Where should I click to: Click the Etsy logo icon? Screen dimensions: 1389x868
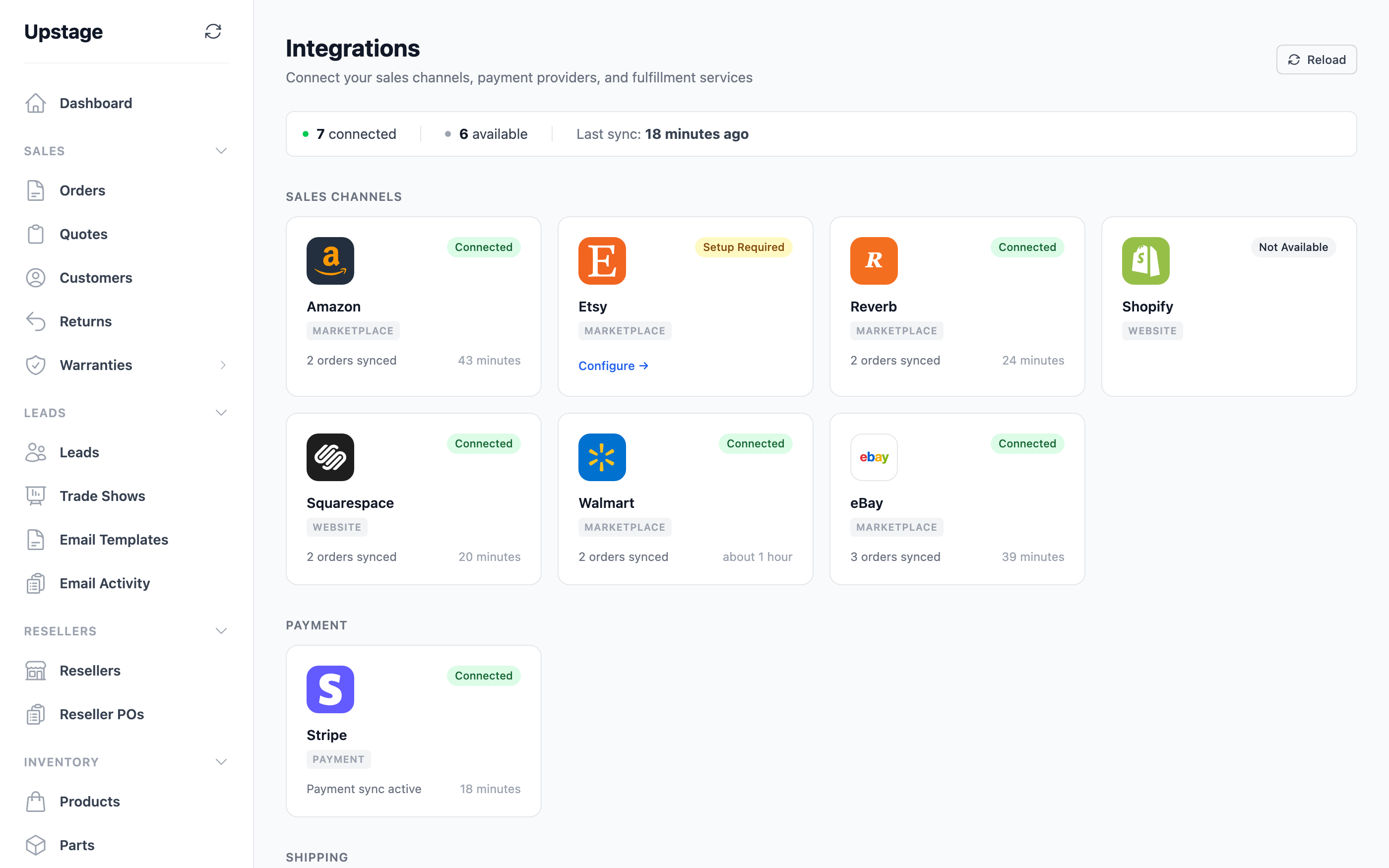602,260
